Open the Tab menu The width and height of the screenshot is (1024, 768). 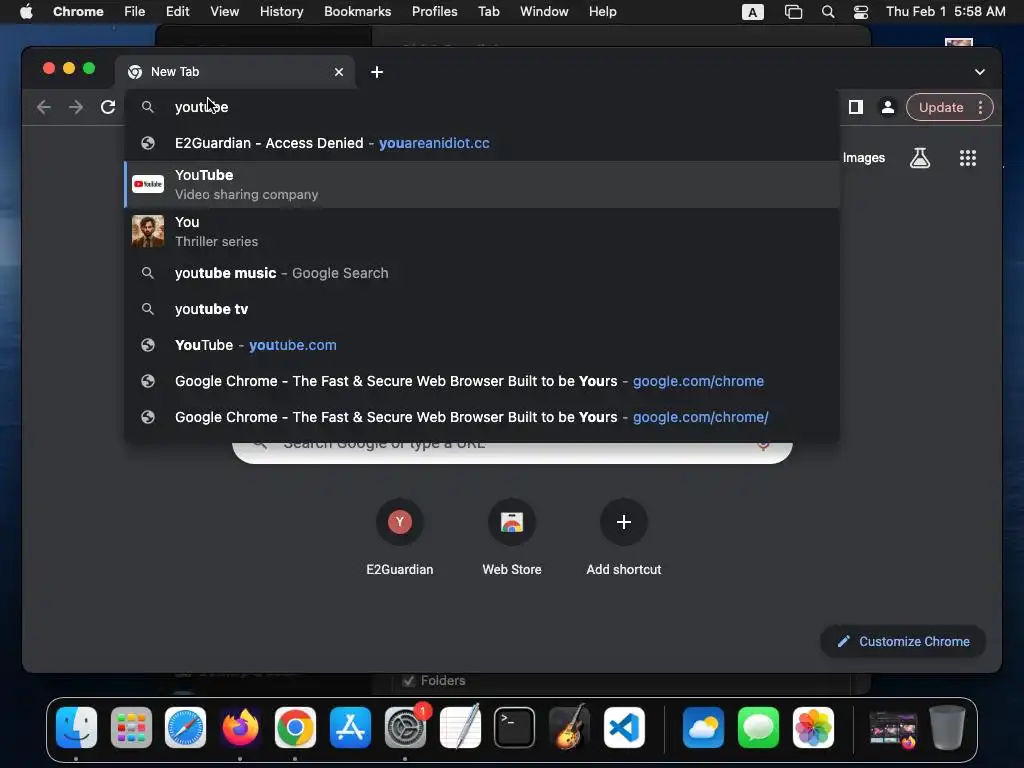(488, 11)
